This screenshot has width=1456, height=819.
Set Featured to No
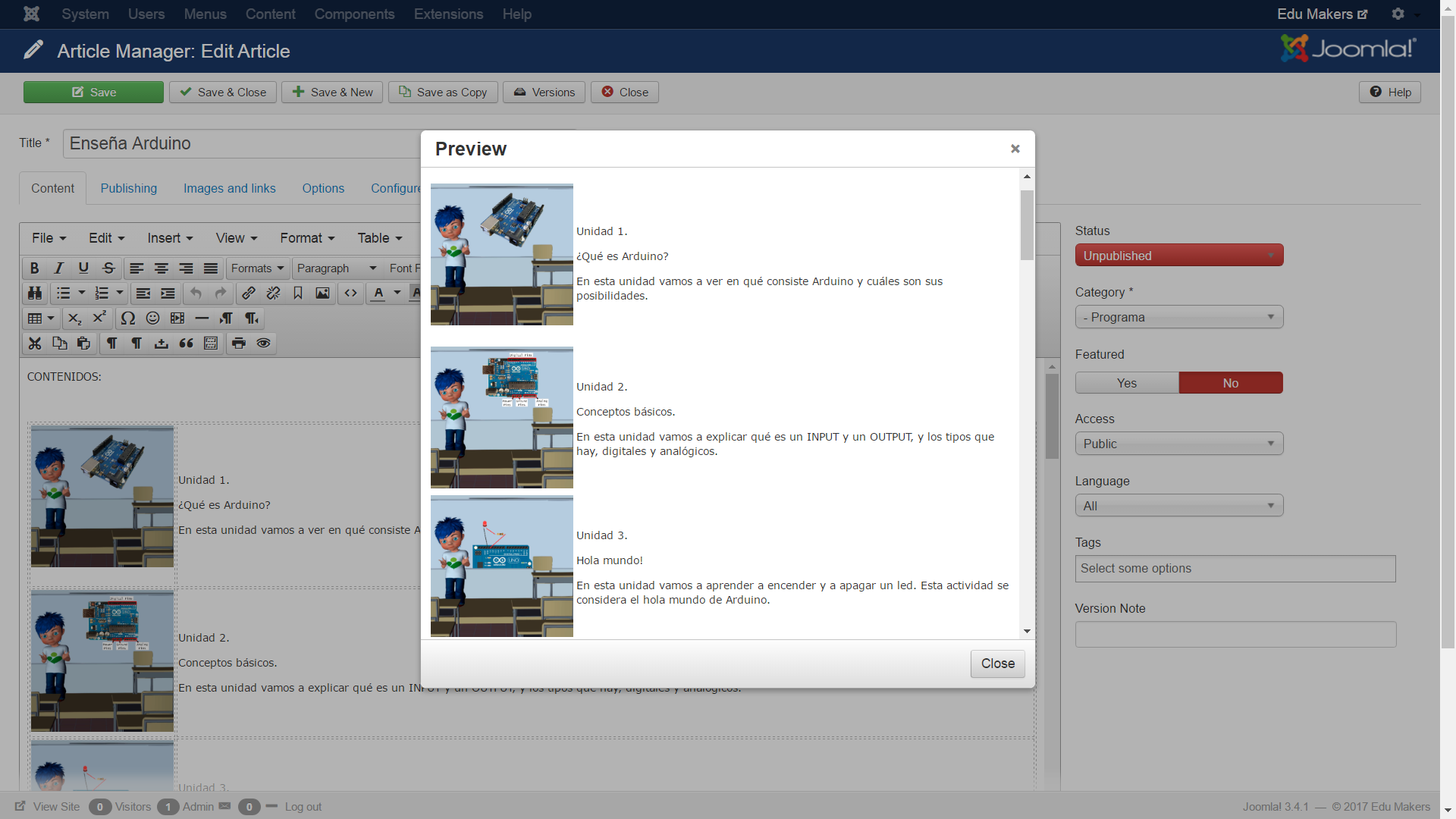1230,383
